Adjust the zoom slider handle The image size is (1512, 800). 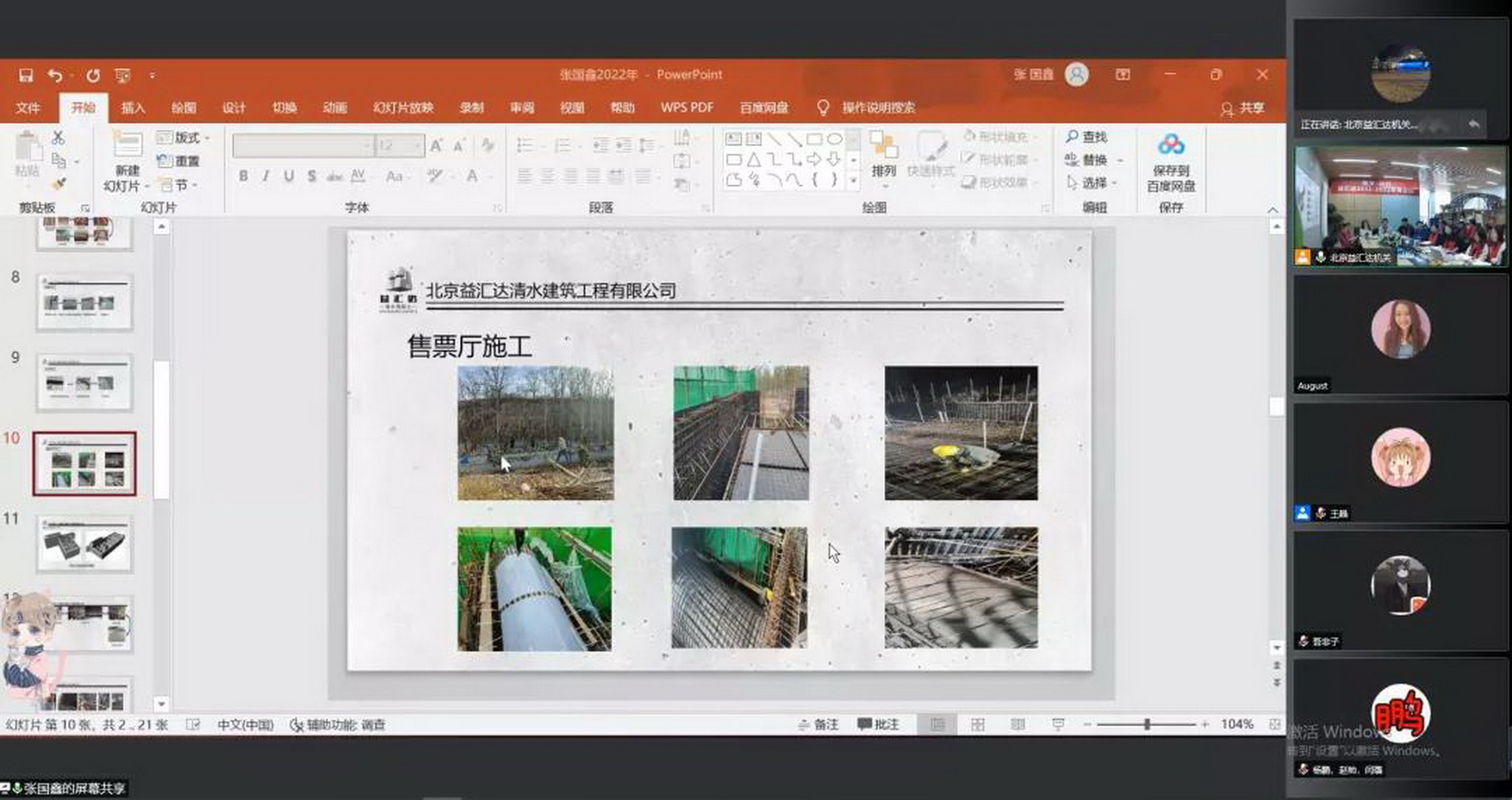1147,725
